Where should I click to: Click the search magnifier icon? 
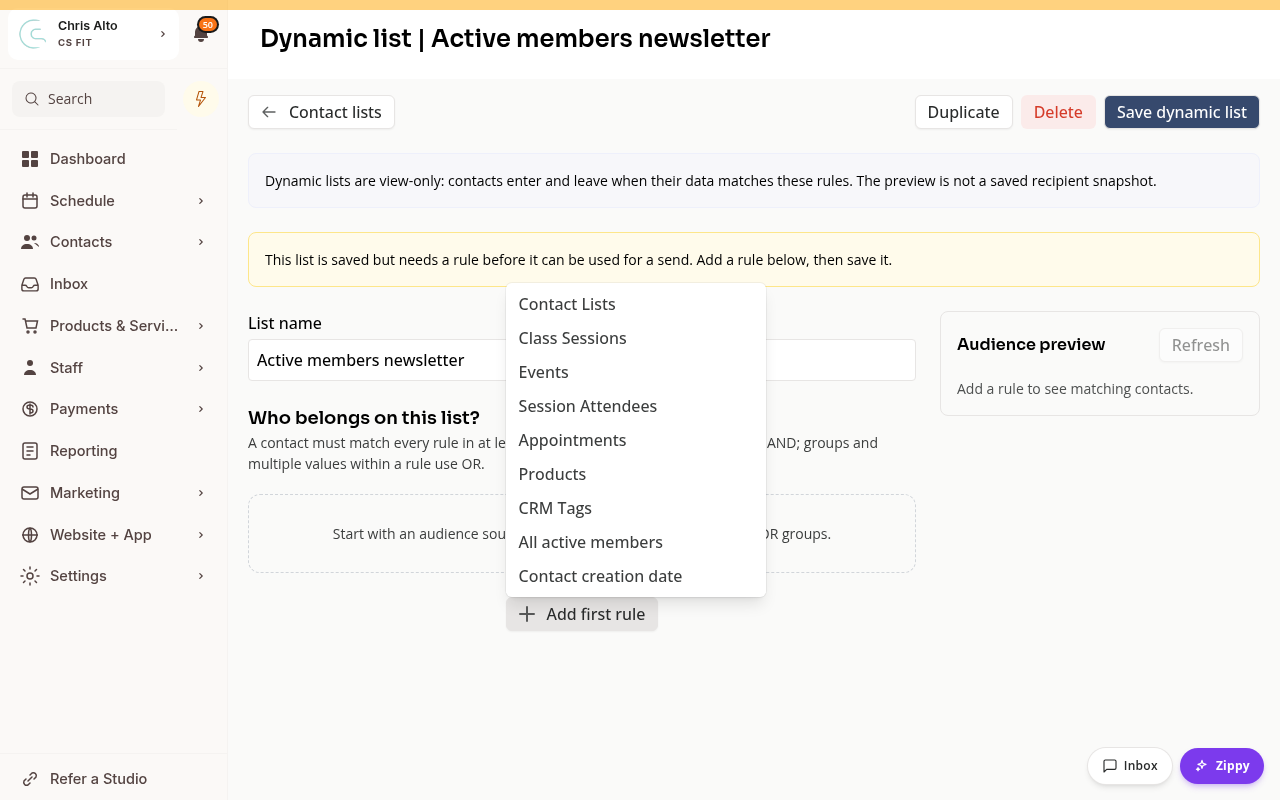(32, 99)
